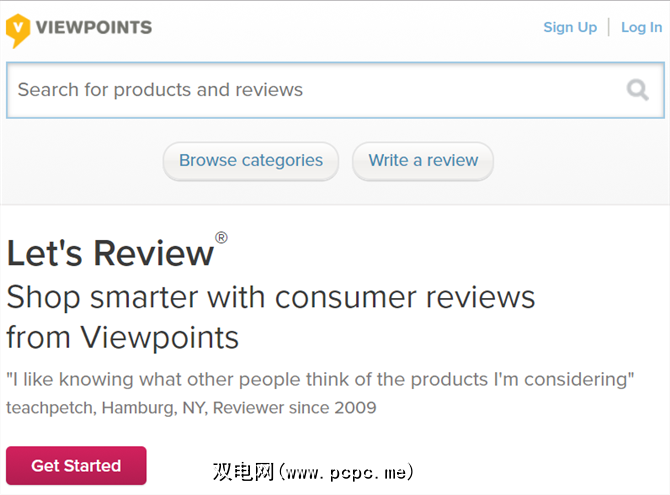
Task: Click the registered trademark symbol beside Let's Review
Action: tap(221, 237)
